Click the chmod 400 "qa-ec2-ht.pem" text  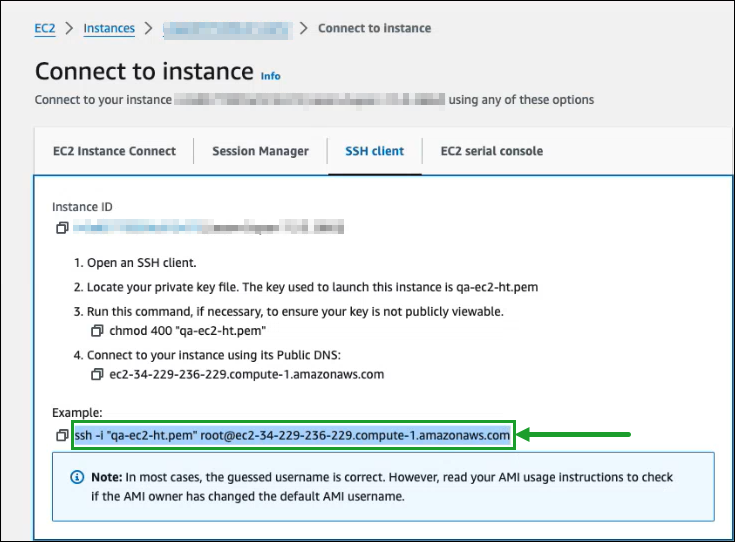point(188,331)
